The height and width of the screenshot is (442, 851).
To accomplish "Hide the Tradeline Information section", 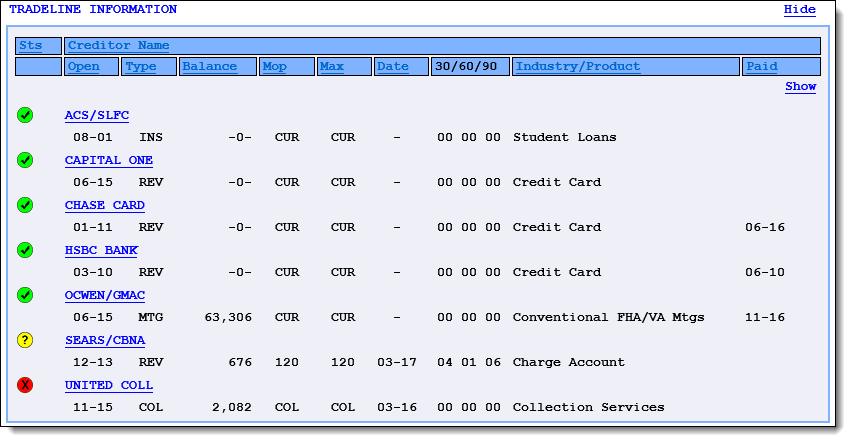I will point(799,10).
